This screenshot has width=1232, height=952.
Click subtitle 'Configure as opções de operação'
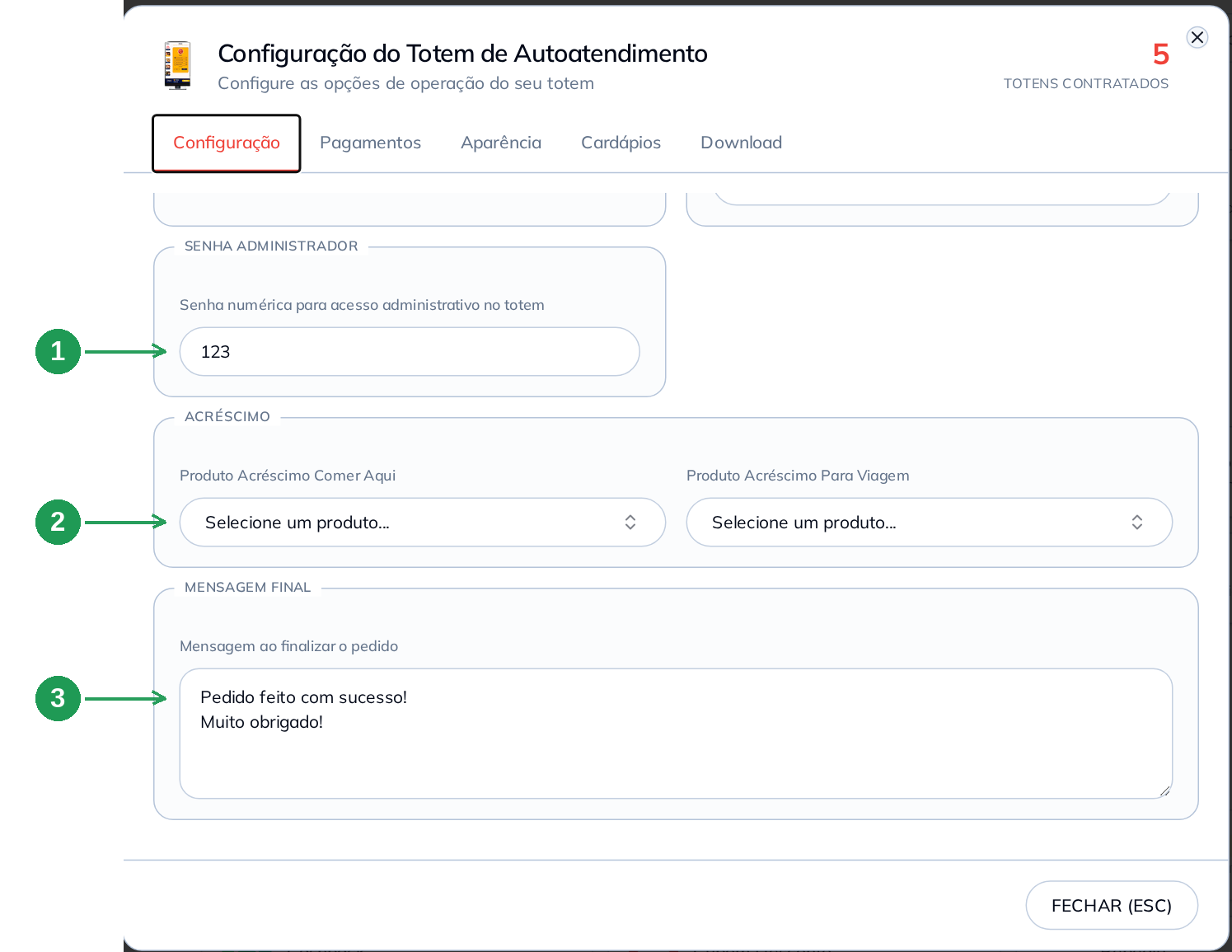[405, 83]
